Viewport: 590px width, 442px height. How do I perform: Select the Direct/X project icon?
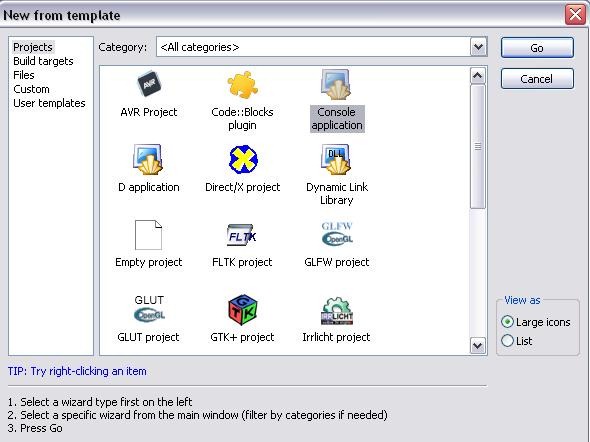243,159
